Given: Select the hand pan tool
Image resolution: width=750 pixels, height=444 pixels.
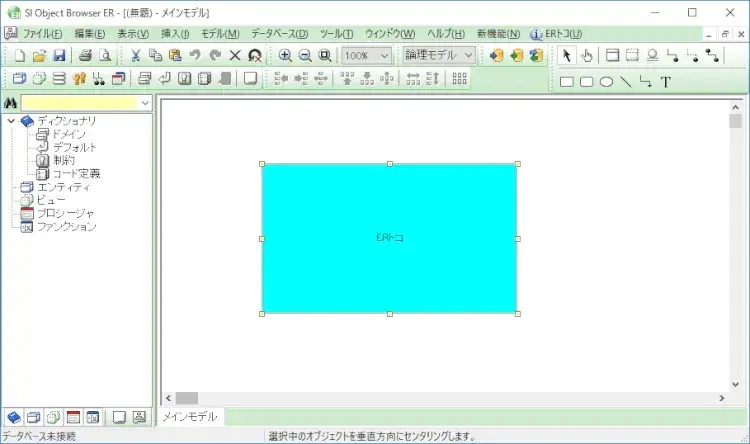Looking at the screenshot, I should tap(587, 56).
